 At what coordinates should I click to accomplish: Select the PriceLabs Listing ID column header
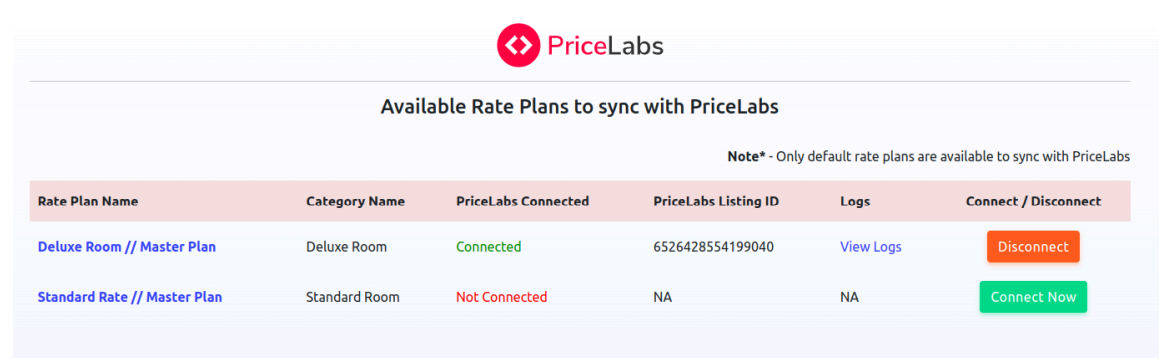tap(716, 201)
